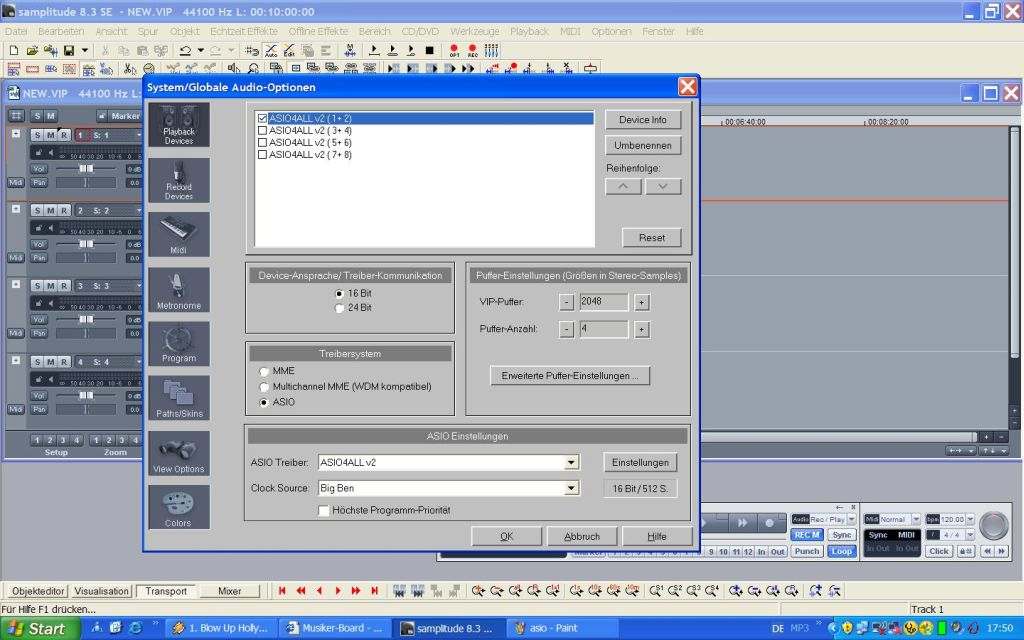Viewport: 1024px width, 640px height.
Task: Check ASIO4ALL v2 (7+ 8) device
Action: (263, 155)
